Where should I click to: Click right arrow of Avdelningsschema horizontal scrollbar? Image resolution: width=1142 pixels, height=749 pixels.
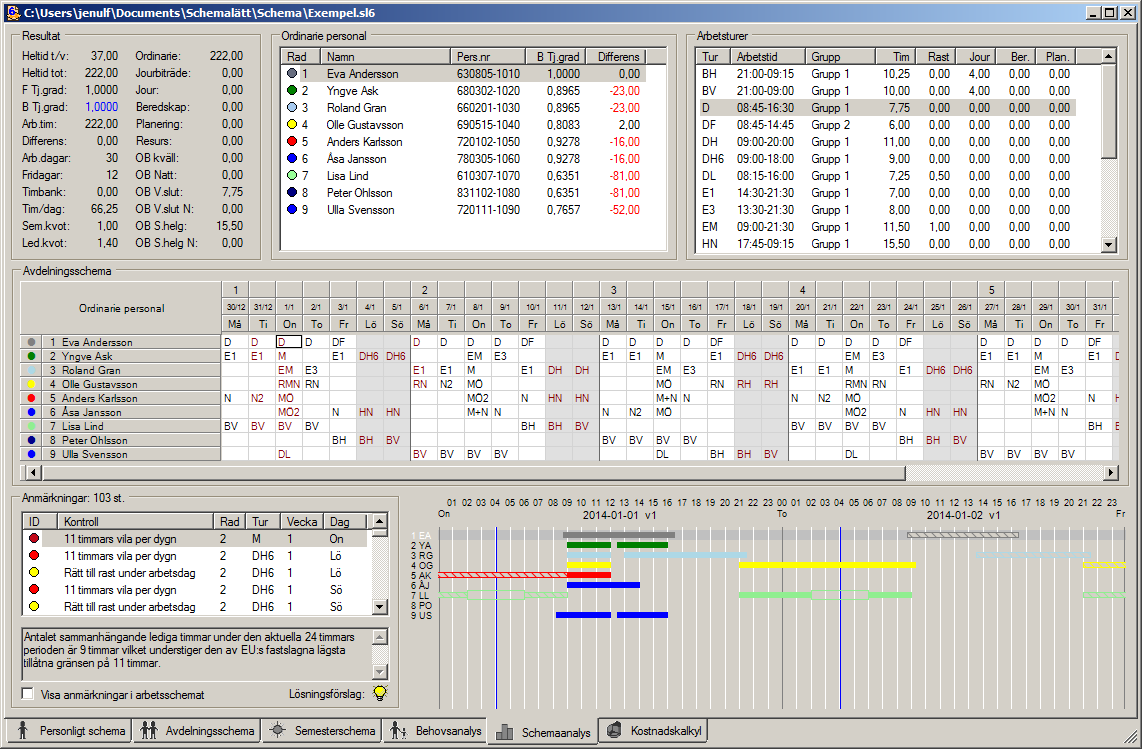click(x=1111, y=472)
